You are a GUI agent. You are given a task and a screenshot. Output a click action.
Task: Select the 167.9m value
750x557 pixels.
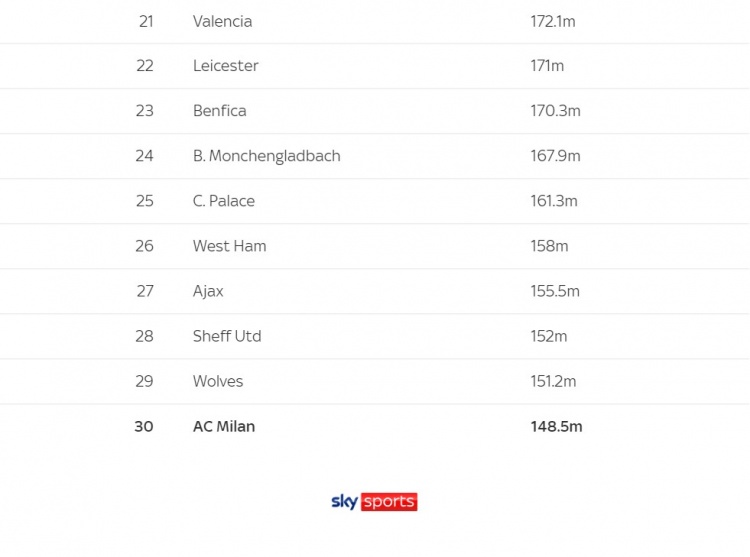pos(555,156)
